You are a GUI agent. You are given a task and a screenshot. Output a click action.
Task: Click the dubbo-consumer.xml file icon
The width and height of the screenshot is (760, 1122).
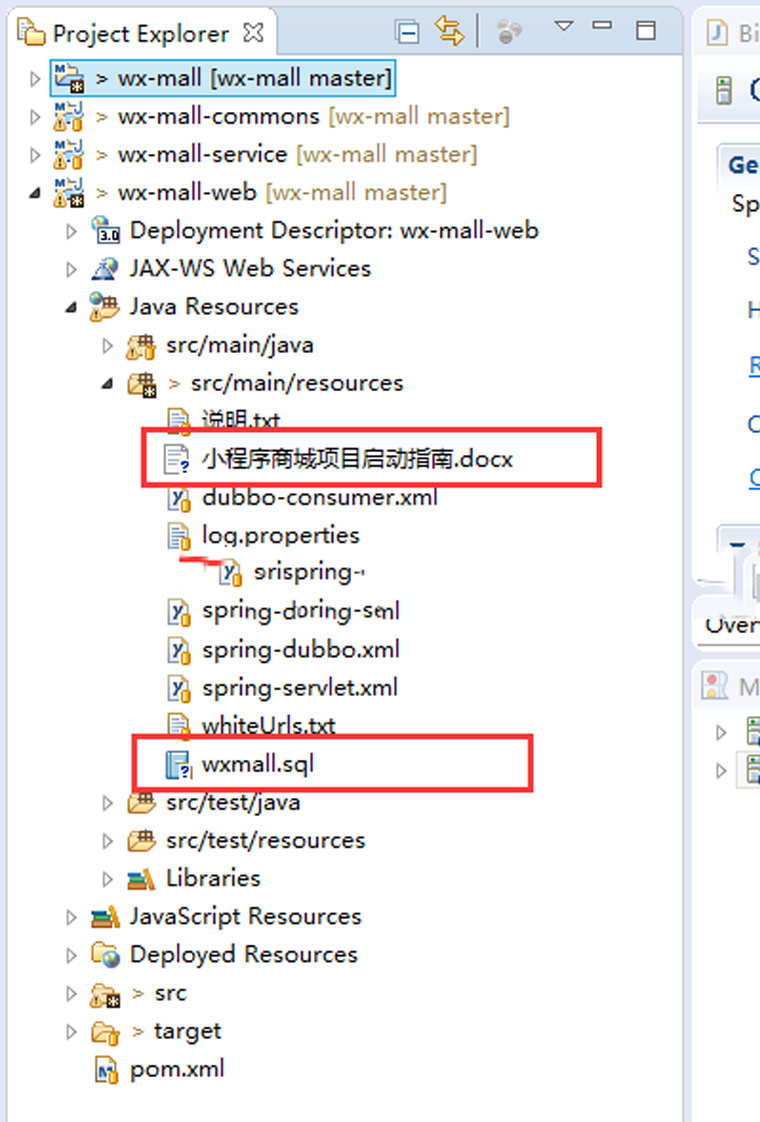coord(178,498)
